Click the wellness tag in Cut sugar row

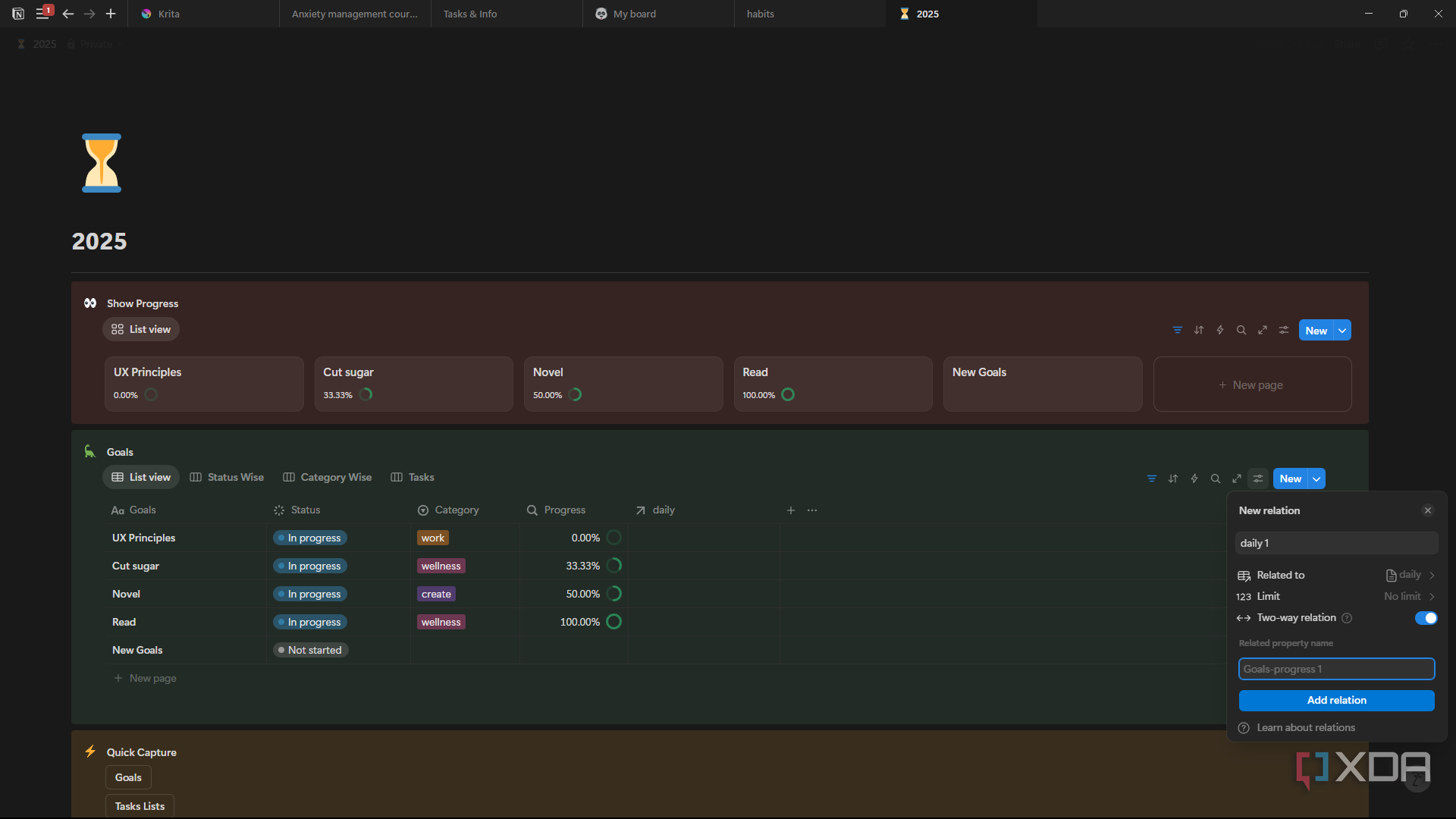click(x=441, y=566)
